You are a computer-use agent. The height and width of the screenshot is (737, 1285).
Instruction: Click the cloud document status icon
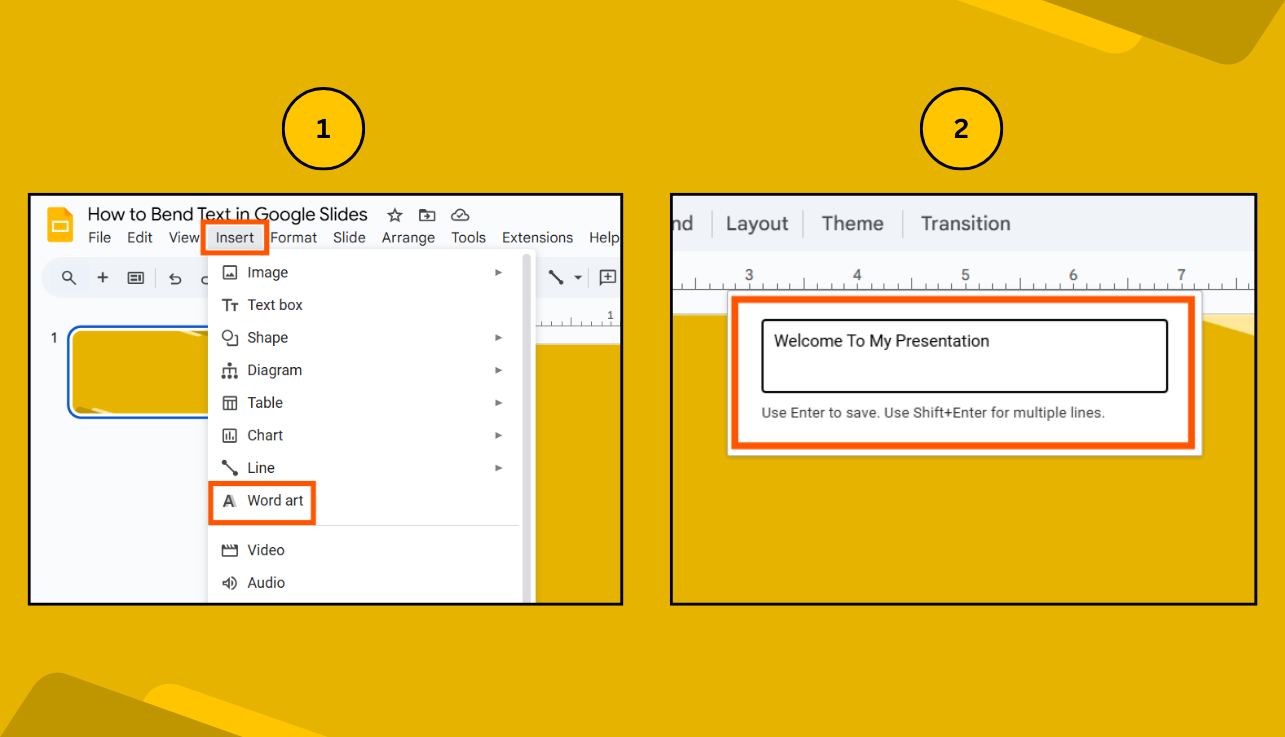pos(460,214)
